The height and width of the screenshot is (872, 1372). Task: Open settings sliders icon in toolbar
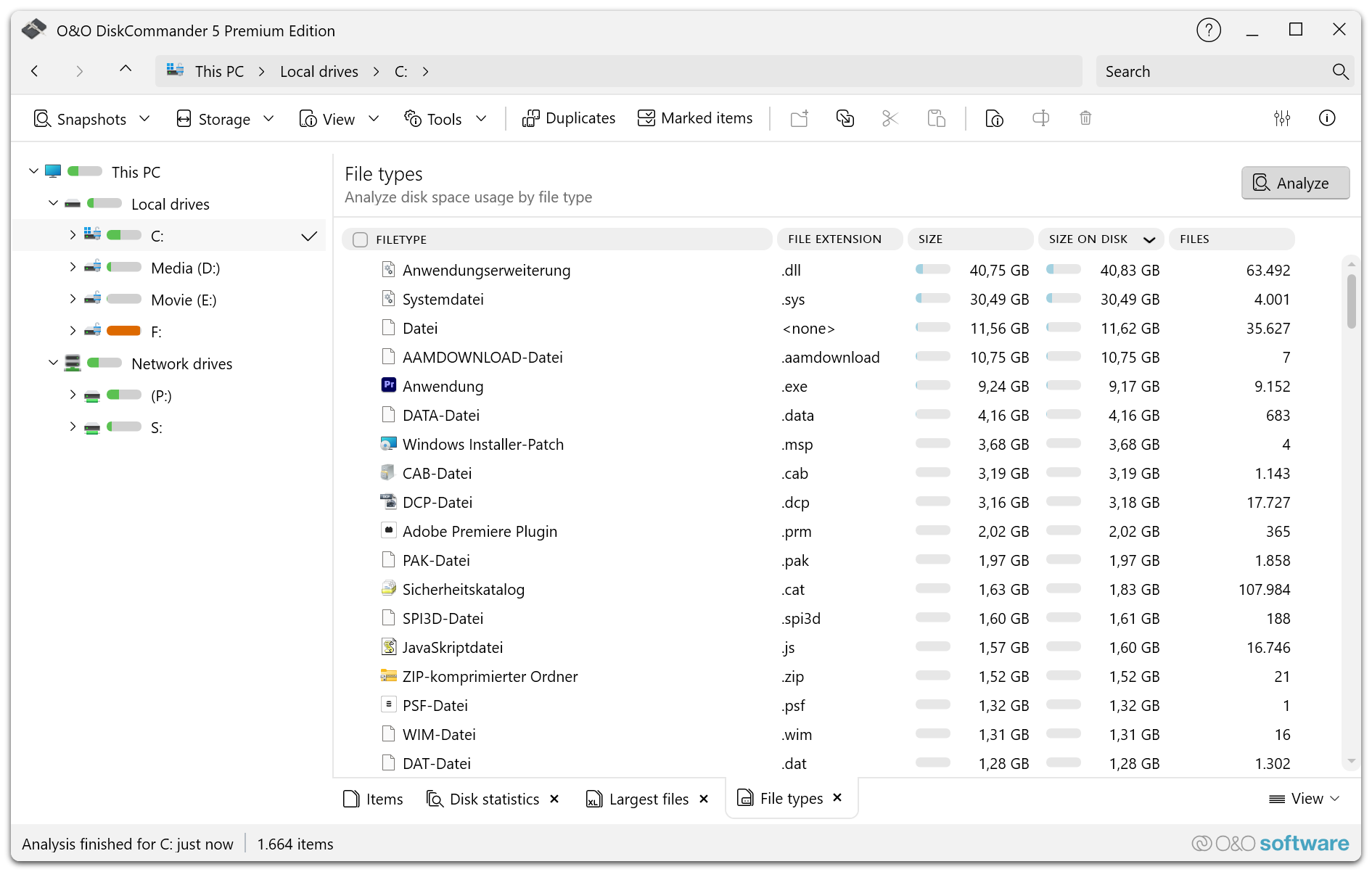coord(1282,118)
